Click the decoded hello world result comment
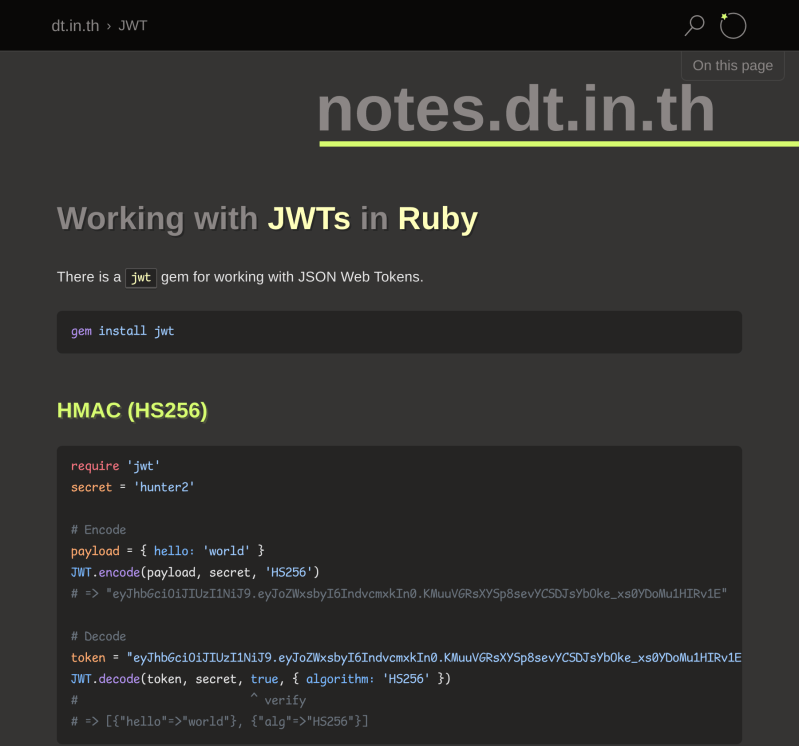The height and width of the screenshot is (746, 799). 220,722
